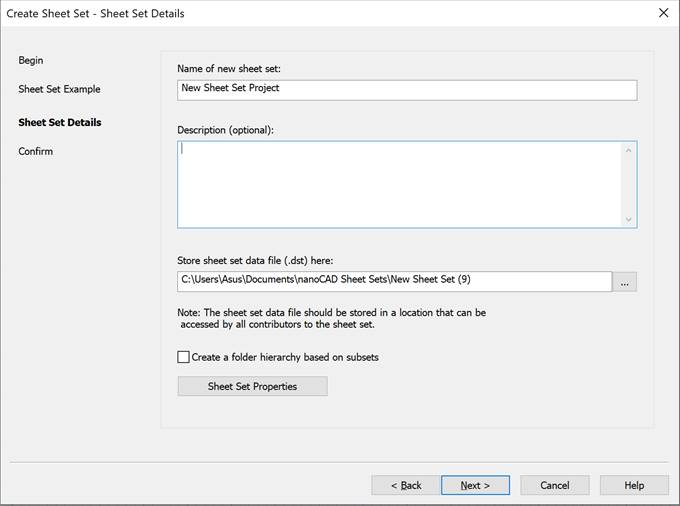Click the sheet set data file path field
Image resolution: width=680 pixels, height=506 pixels.
(x=394, y=282)
